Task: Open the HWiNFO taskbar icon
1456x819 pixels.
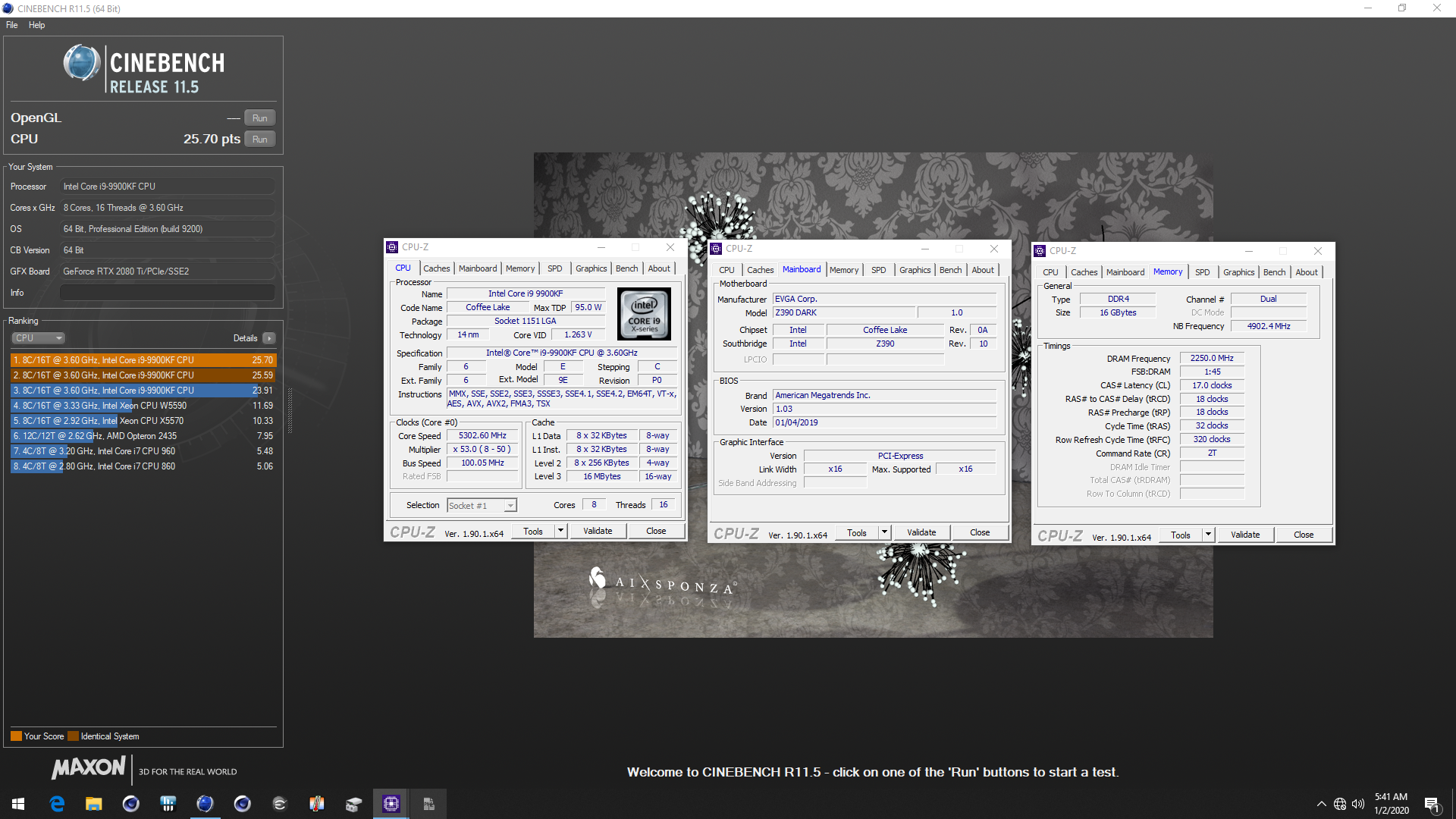Action: pyautogui.click(x=168, y=804)
